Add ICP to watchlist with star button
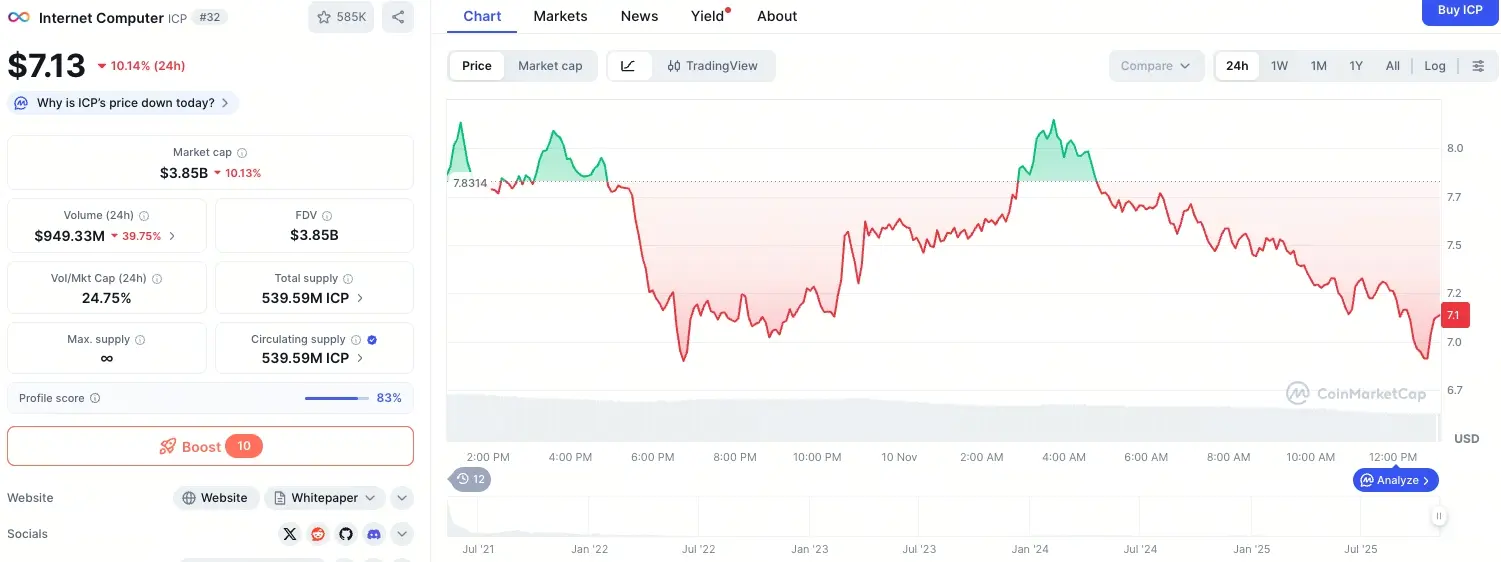This screenshot has width=1501, height=562. pyautogui.click(x=341, y=17)
